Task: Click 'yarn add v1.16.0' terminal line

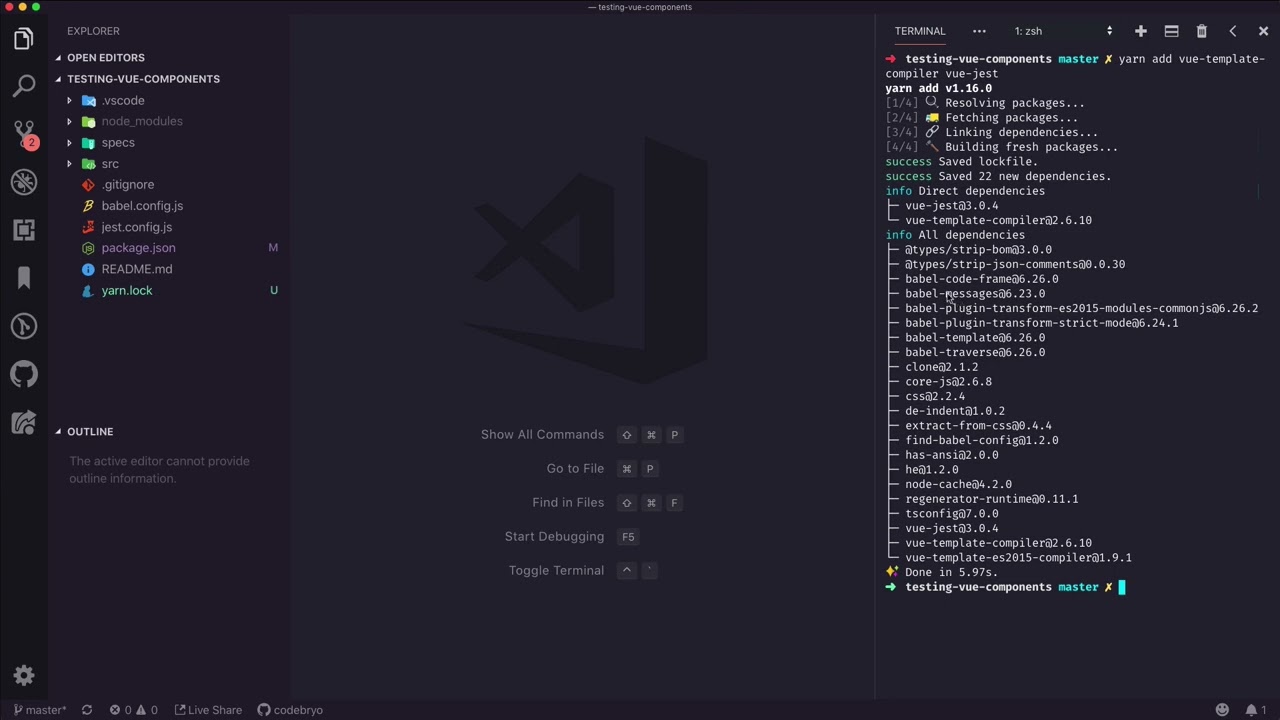Action: click(x=938, y=88)
